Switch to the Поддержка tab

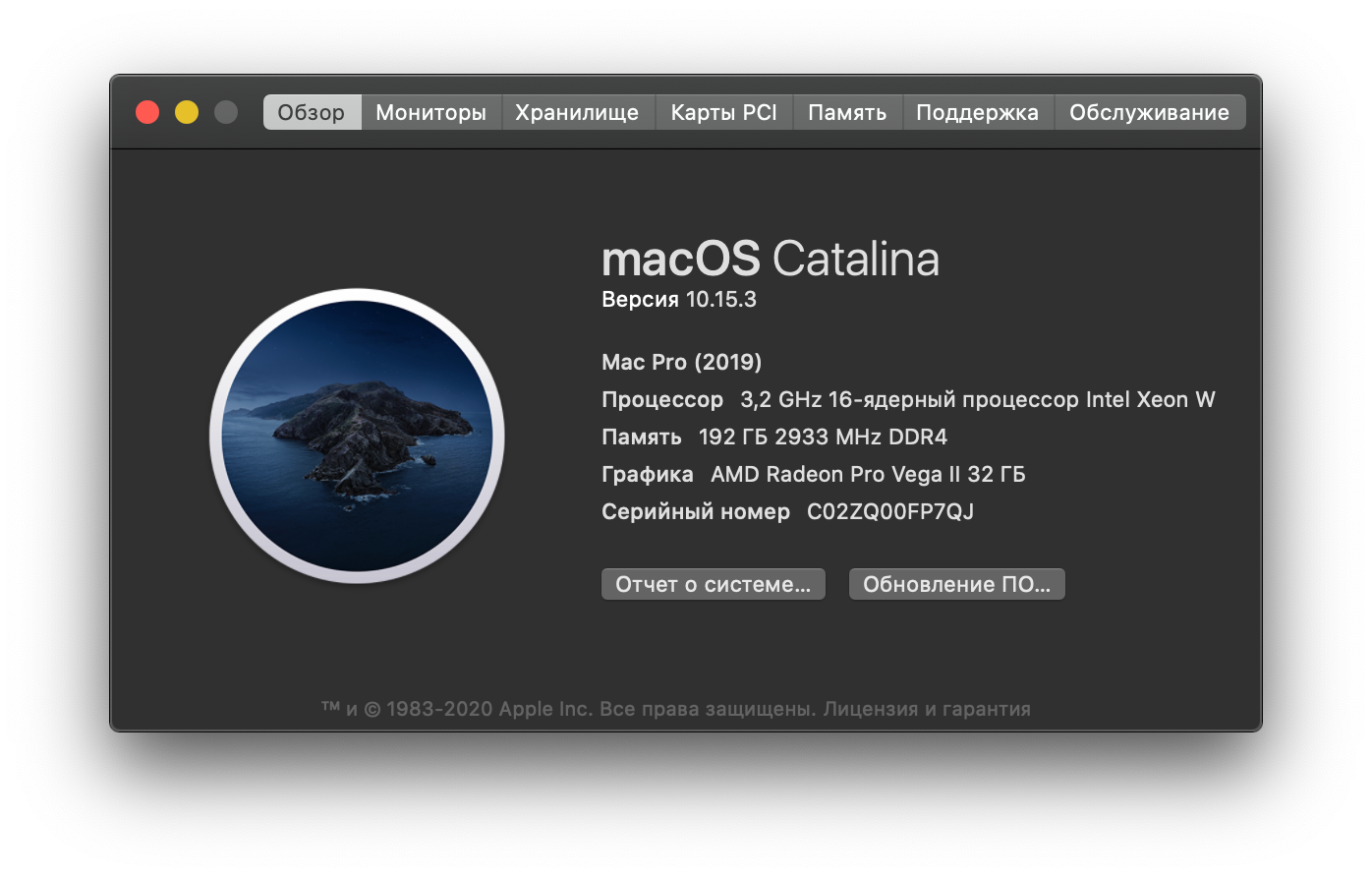(x=978, y=112)
